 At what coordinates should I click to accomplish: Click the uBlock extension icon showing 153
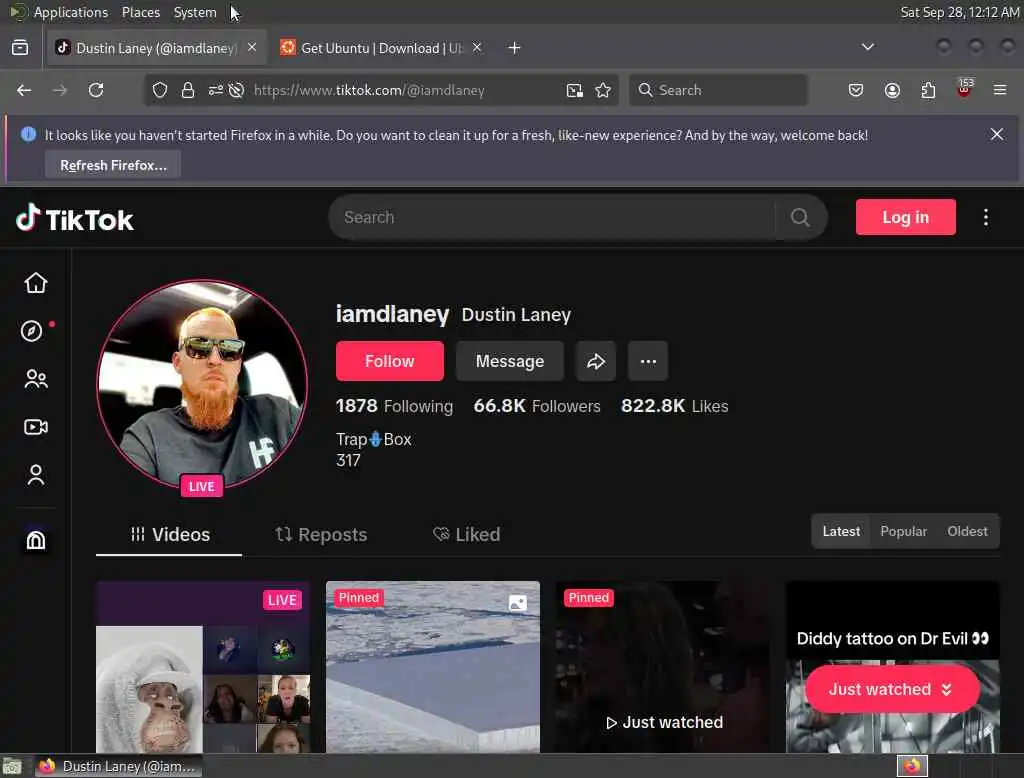[964, 88]
